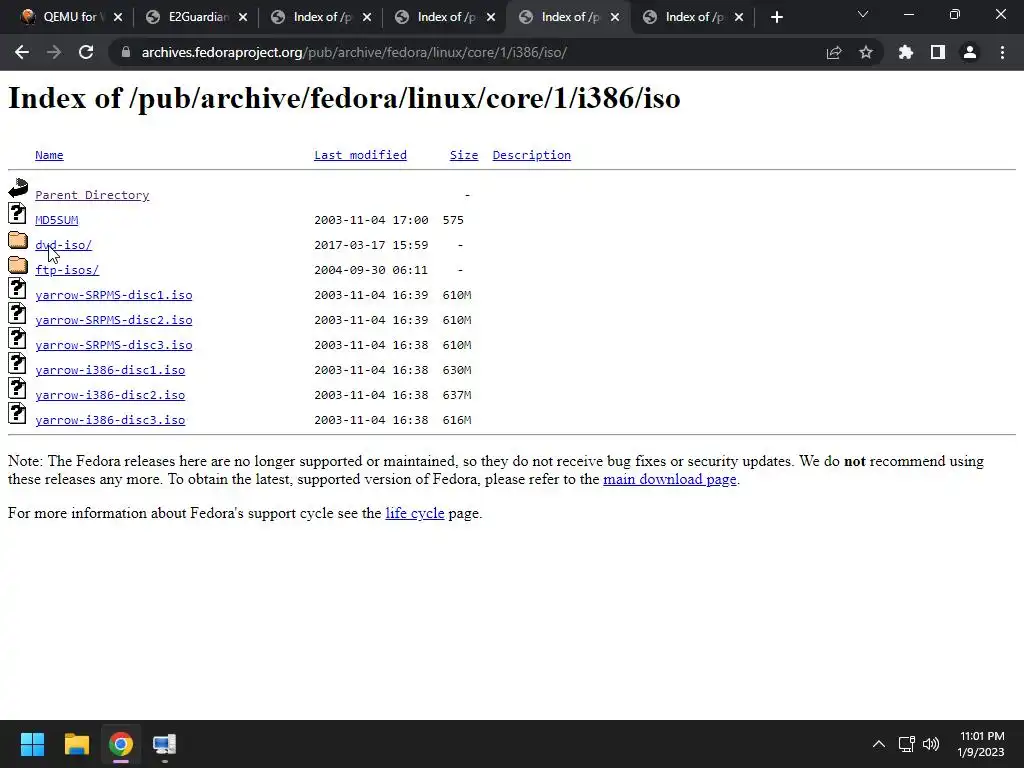The width and height of the screenshot is (1024, 768).
Task: Click the file icon beside yarrow-i386-disc3.iso
Action: coord(18,413)
